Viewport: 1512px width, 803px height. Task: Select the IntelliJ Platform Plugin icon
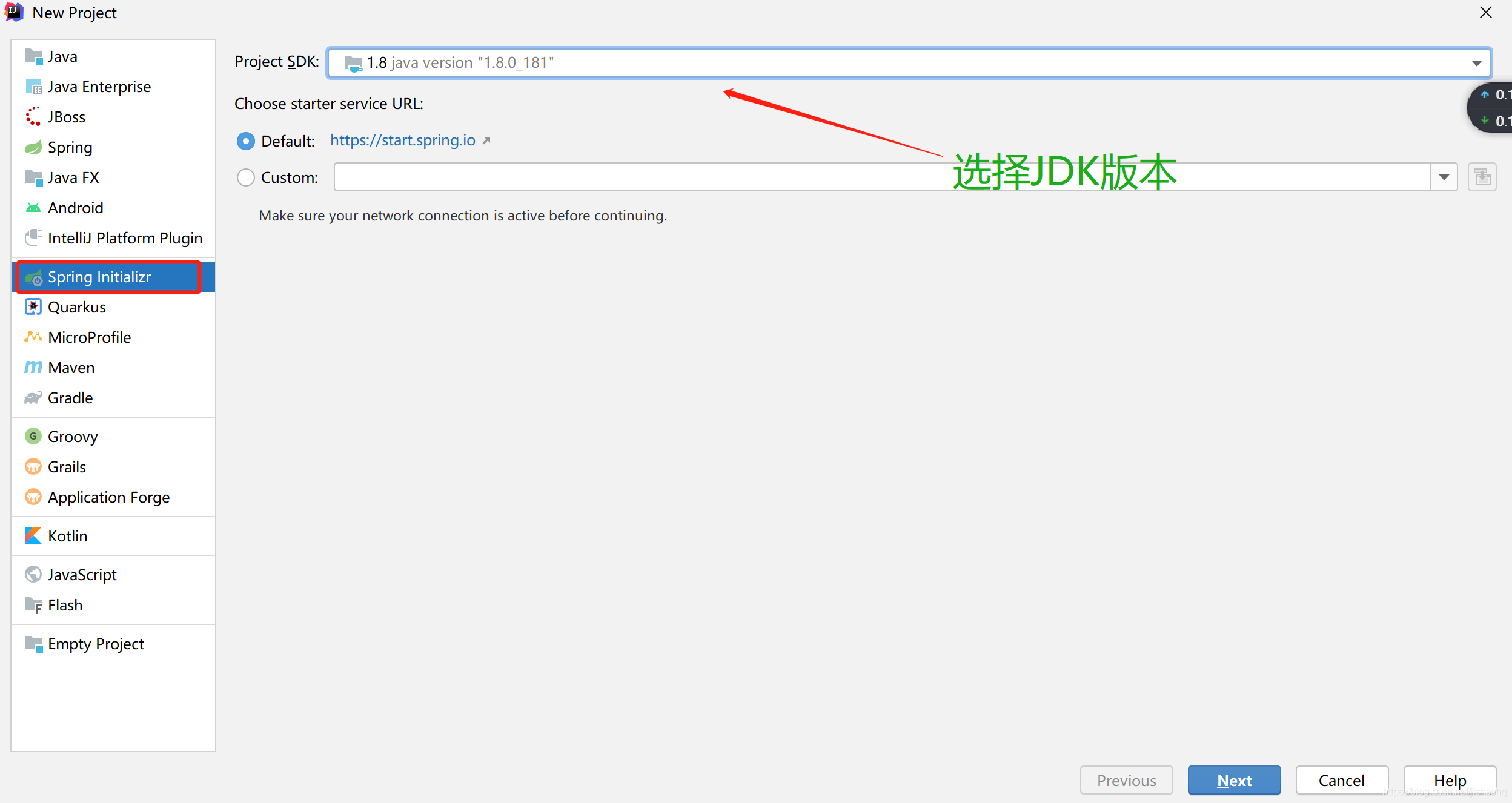[x=33, y=238]
